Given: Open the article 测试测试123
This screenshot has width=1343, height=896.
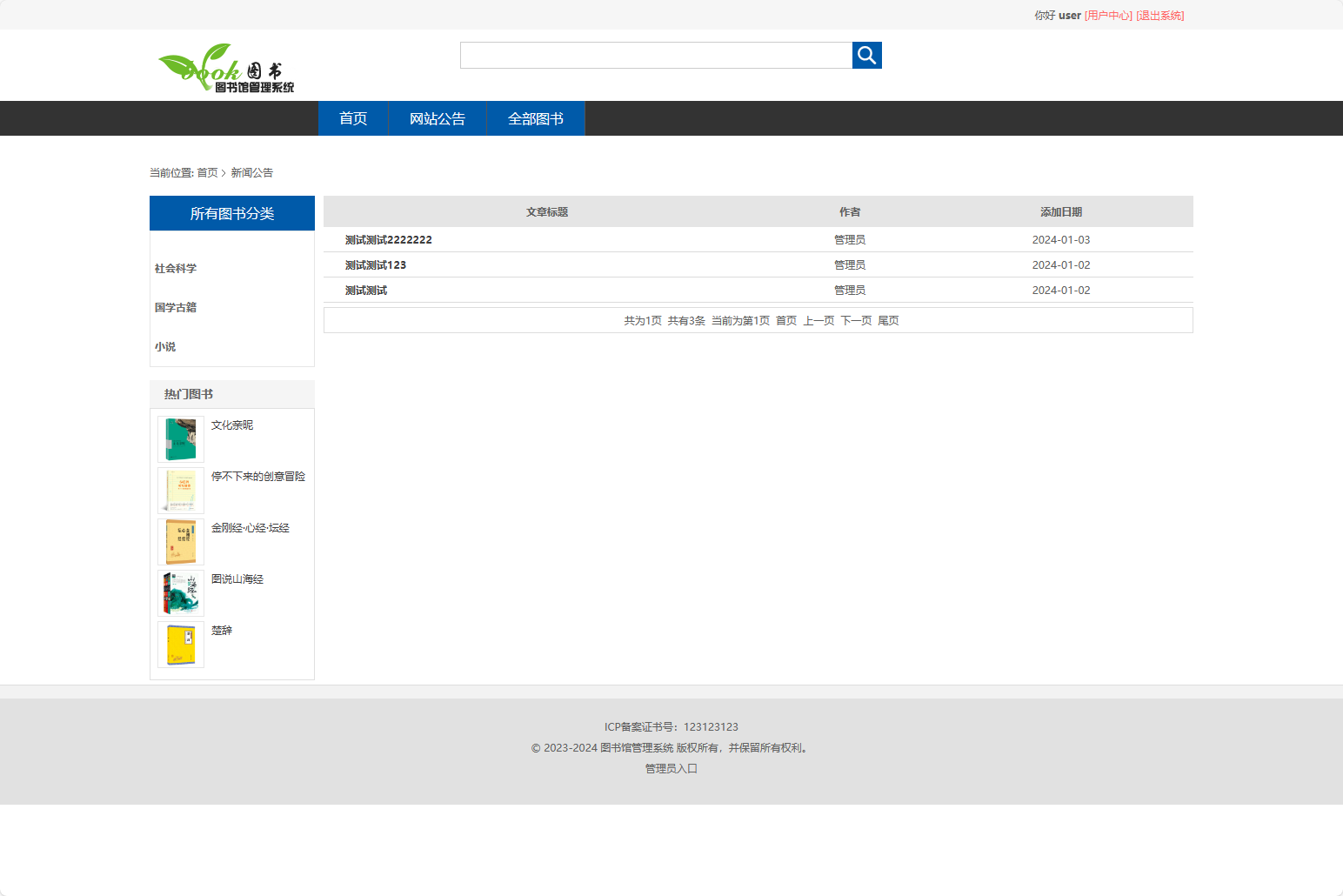Looking at the screenshot, I should pyautogui.click(x=376, y=265).
